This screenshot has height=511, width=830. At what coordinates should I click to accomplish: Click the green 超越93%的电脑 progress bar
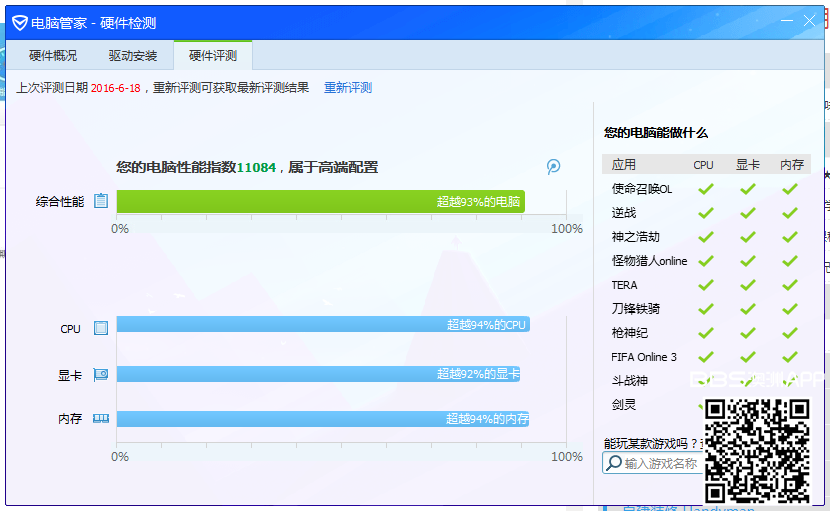pyautogui.click(x=320, y=202)
